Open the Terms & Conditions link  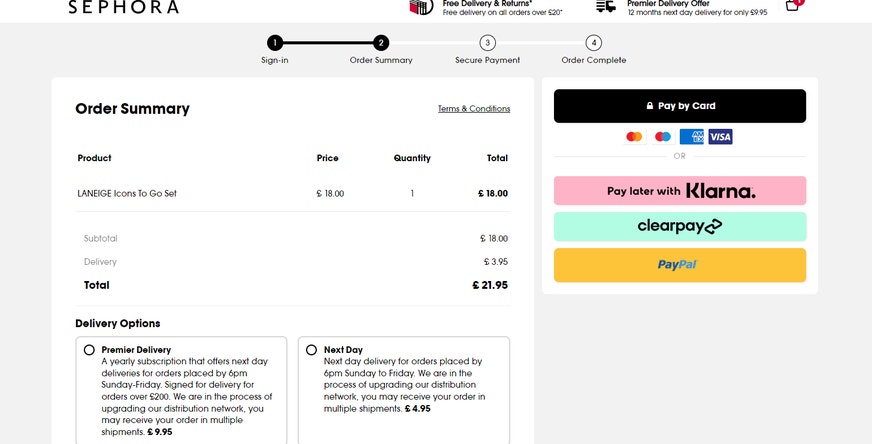(x=474, y=108)
